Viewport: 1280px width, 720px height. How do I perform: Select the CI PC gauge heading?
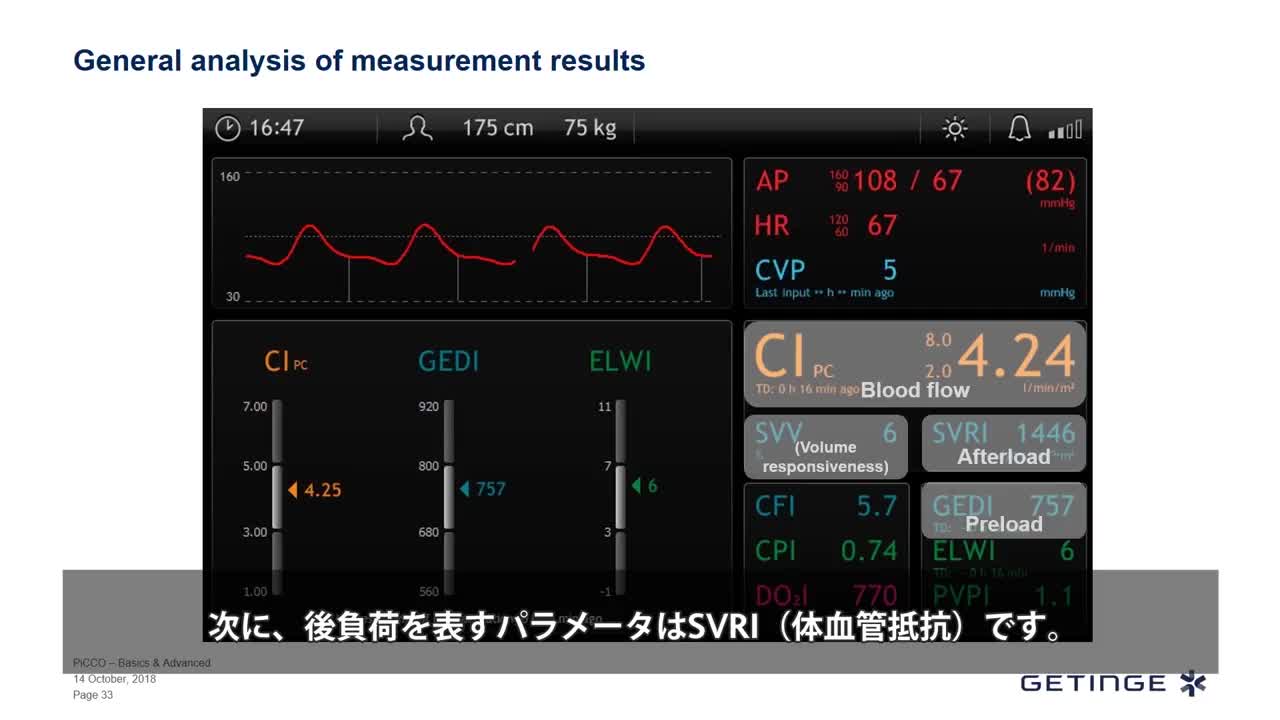(286, 361)
